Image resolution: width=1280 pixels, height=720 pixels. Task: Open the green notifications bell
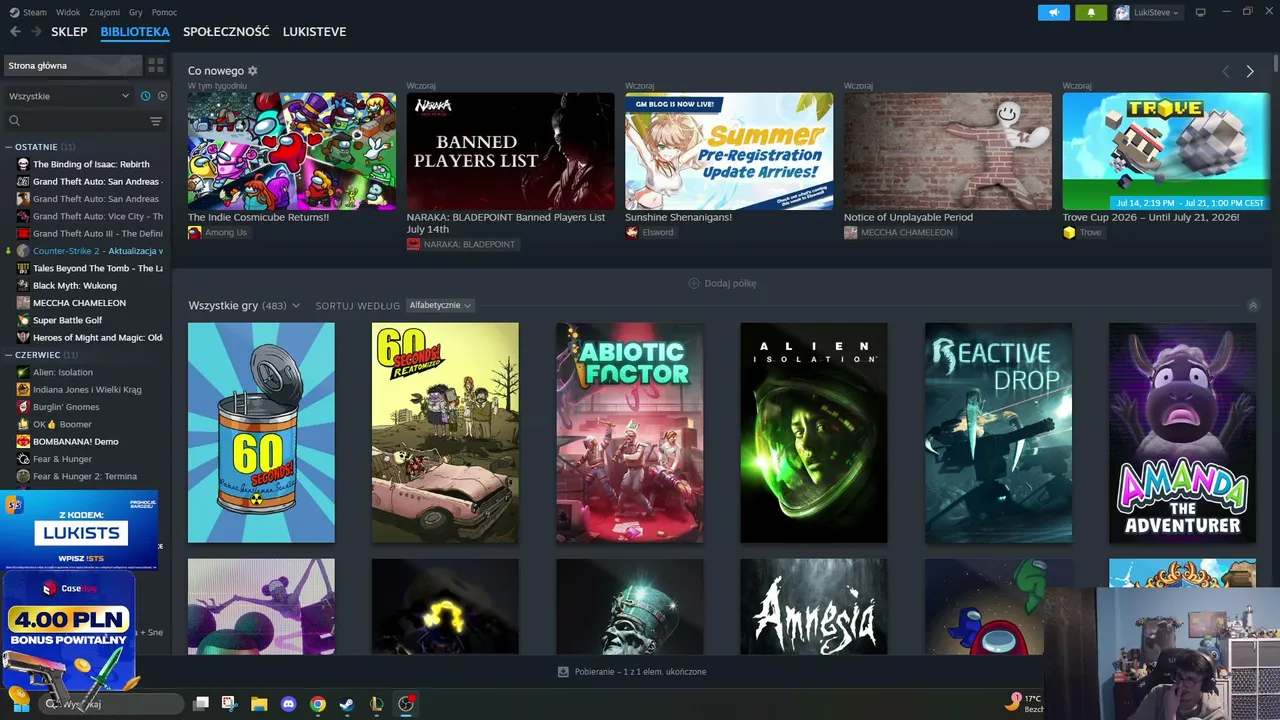pyautogui.click(x=1091, y=12)
